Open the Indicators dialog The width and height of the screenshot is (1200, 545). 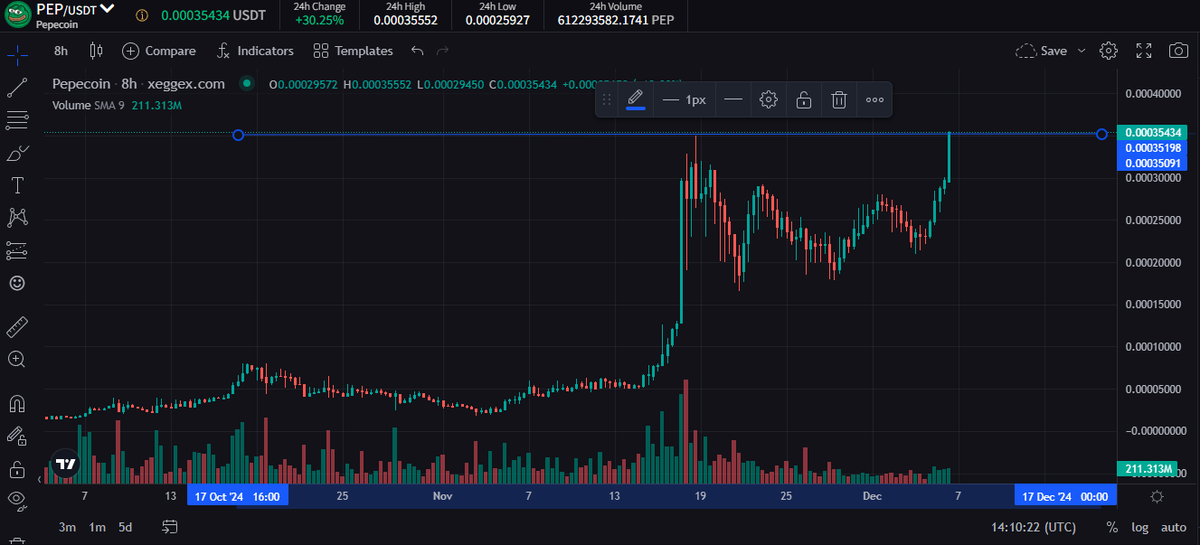tap(255, 50)
